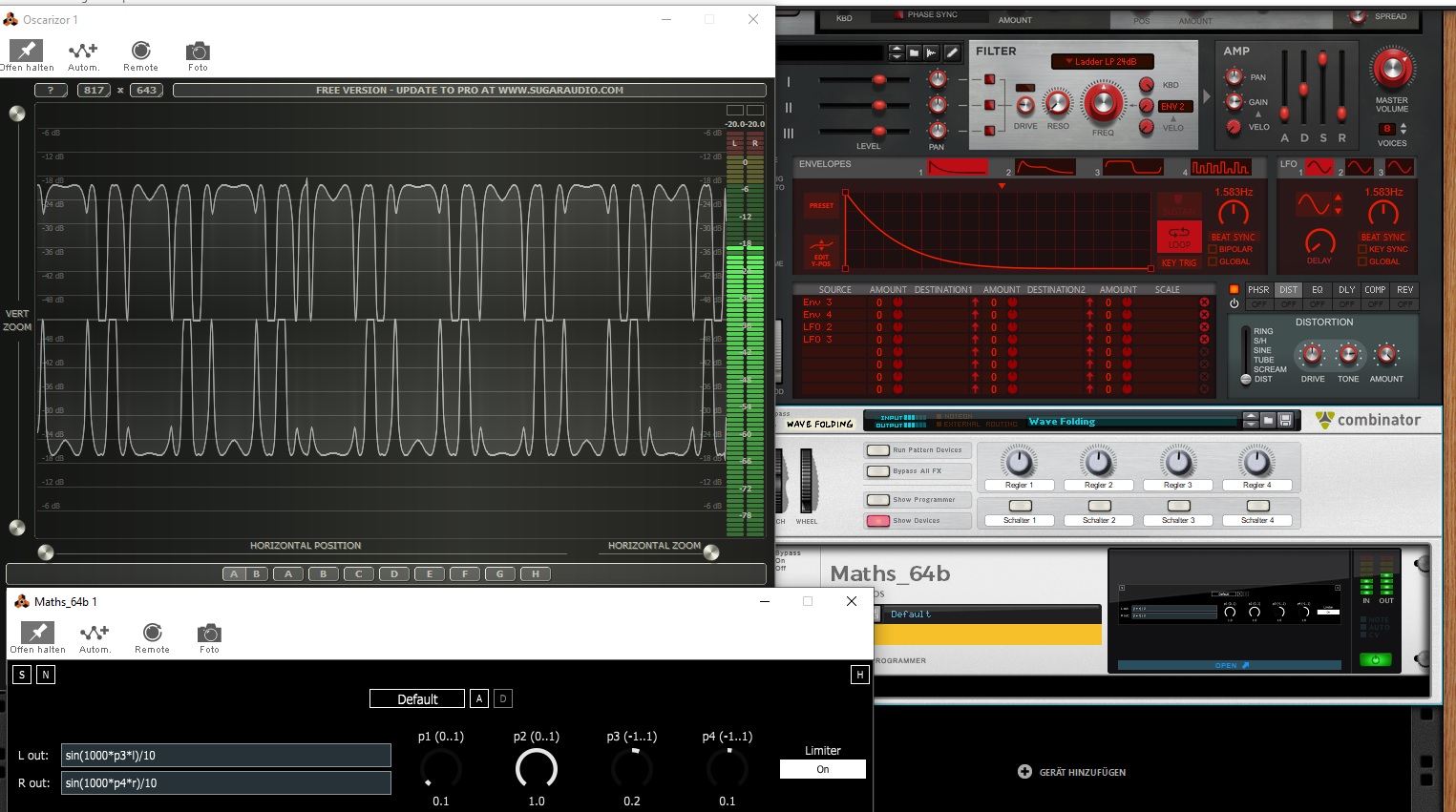Switch to the PHSR effect tab

[x=1258, y=290]
